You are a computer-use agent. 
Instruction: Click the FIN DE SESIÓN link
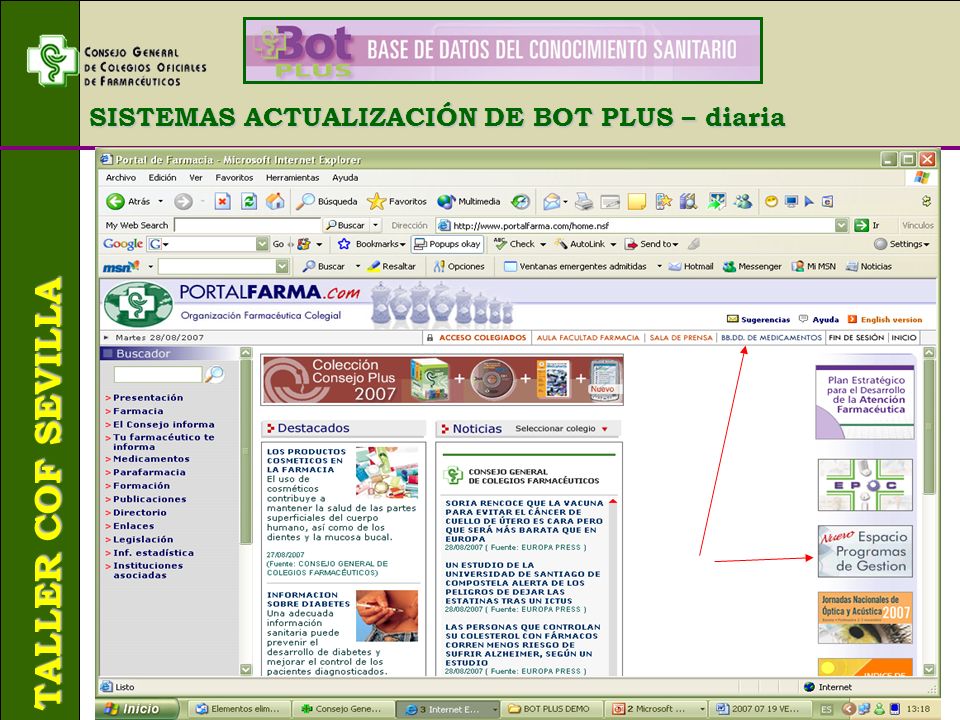coord(856,337)
